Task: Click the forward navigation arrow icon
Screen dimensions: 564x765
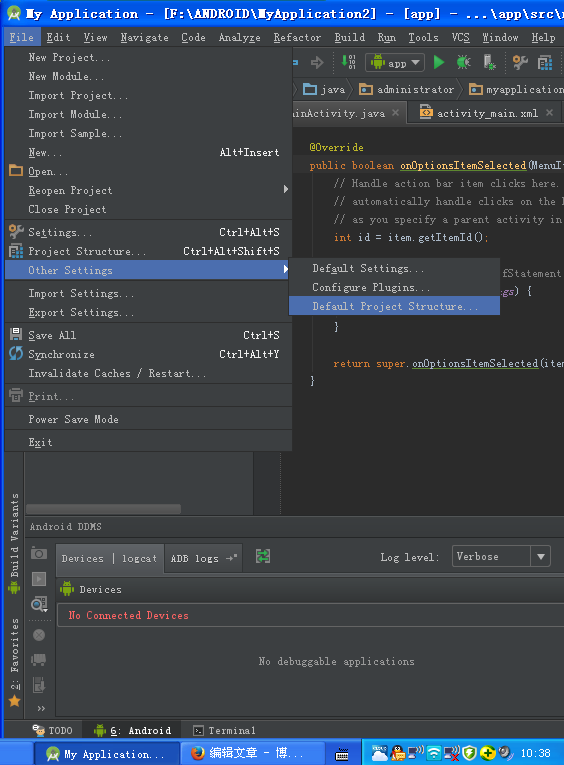Action: (x=317, y=62)
